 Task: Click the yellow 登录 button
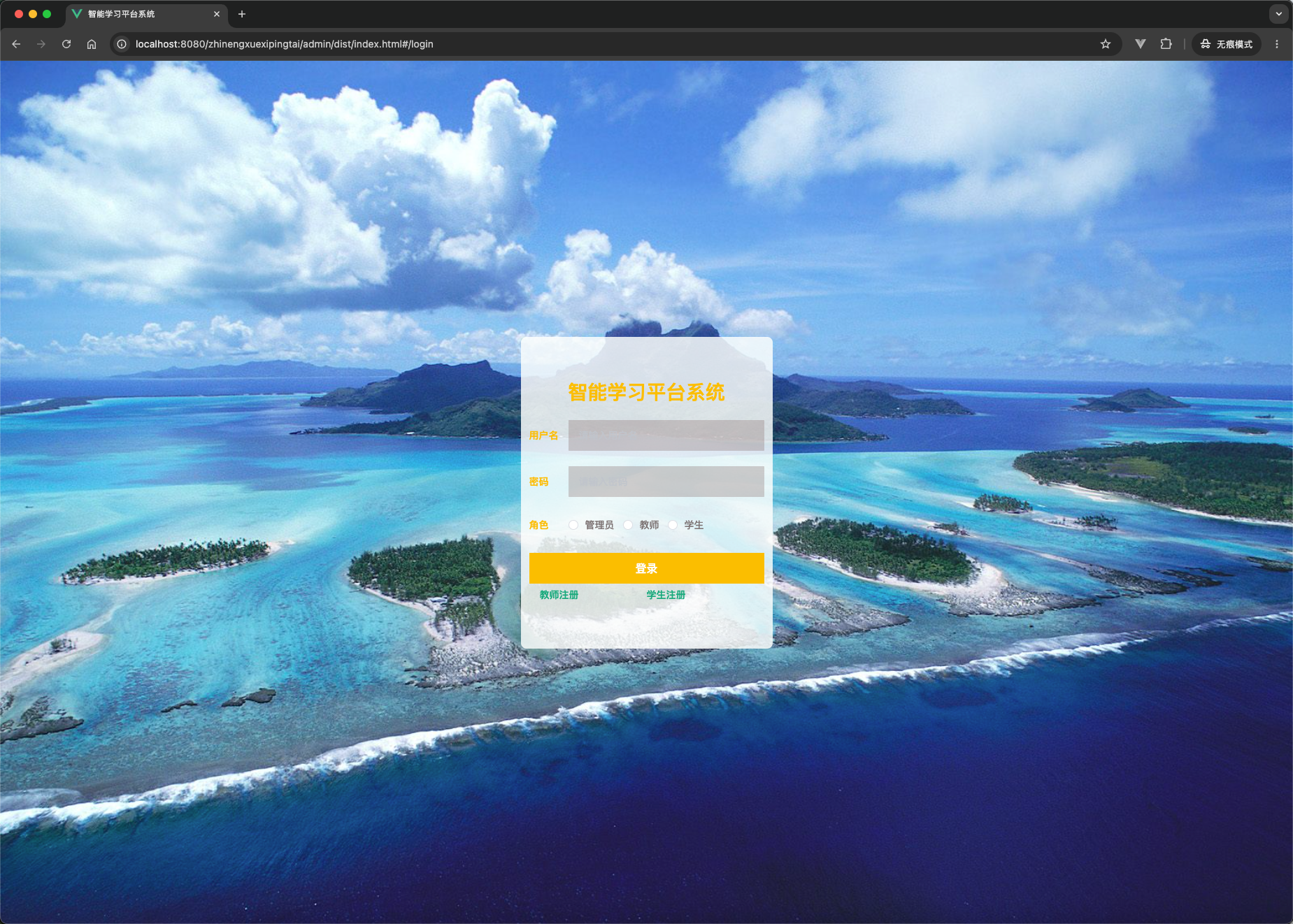click(x=646, y=568)
